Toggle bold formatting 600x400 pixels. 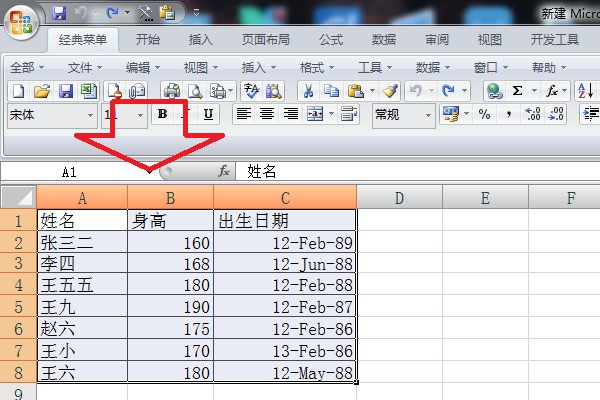[x=162, y=114]
